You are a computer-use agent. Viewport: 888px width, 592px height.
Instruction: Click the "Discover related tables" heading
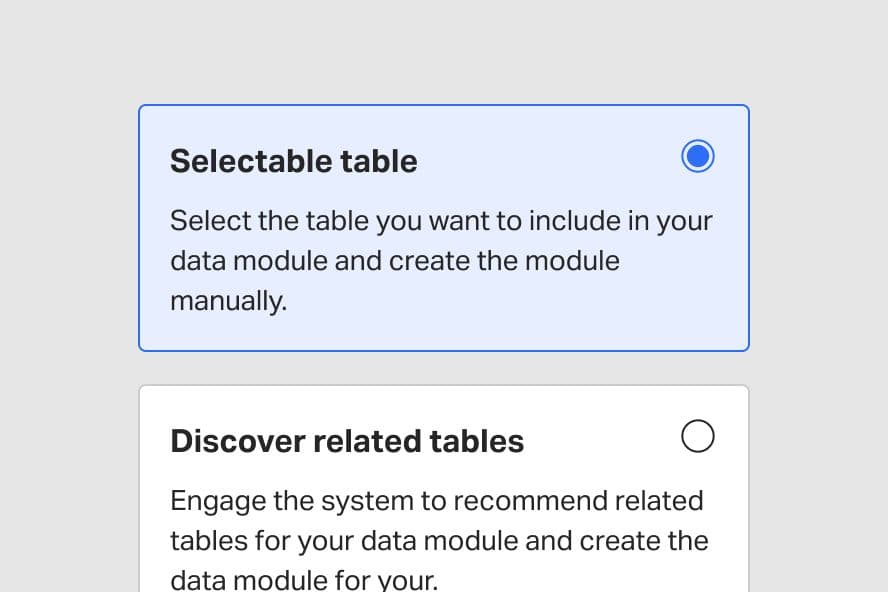pos(347,441)
